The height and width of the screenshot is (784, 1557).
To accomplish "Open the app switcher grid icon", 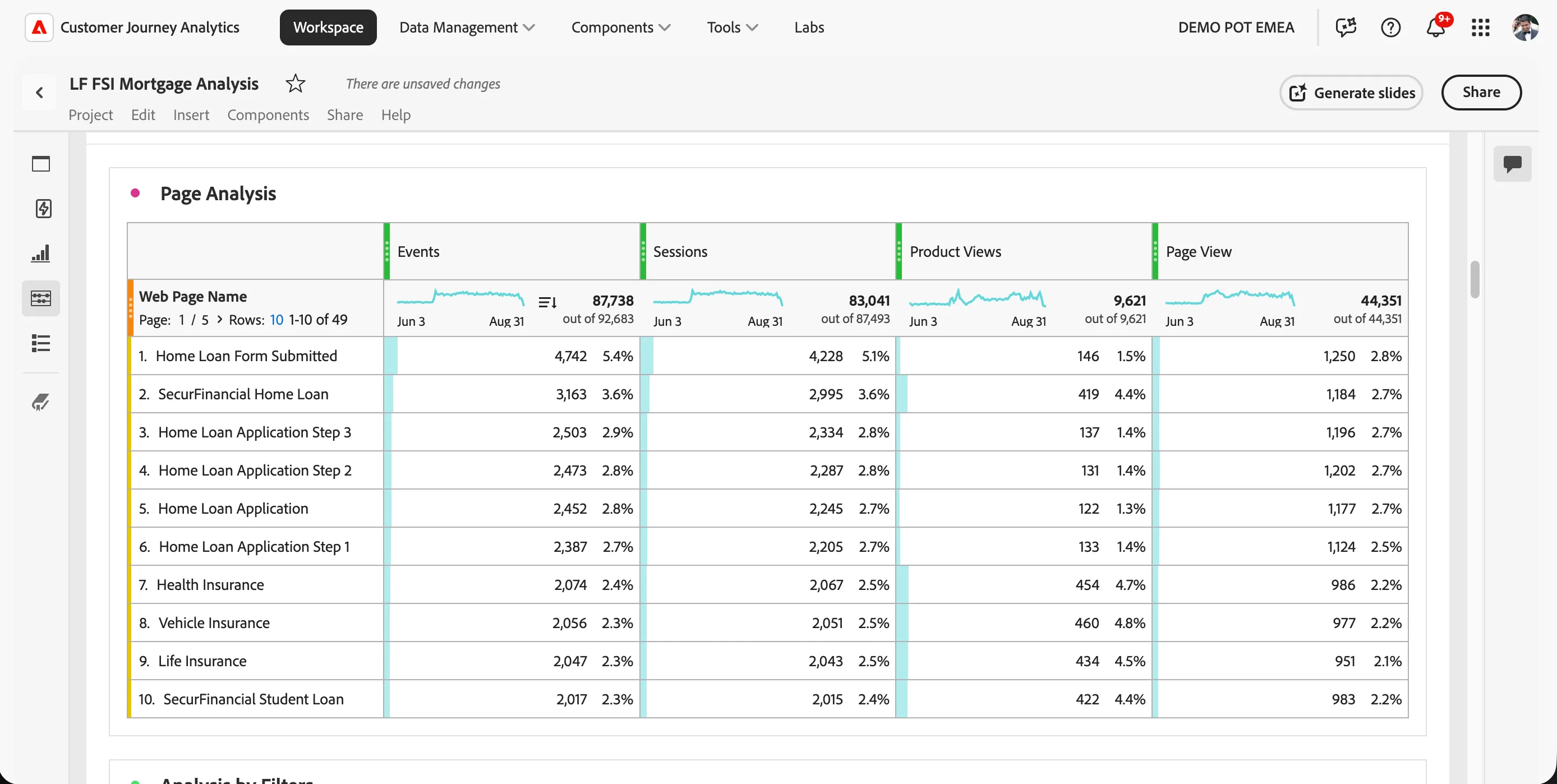I will click(1480, 27).
